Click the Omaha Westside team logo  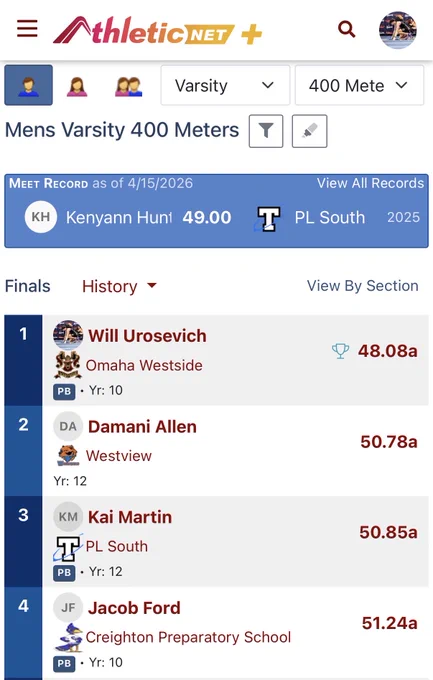pyautogui.click(x=68, y=365)
